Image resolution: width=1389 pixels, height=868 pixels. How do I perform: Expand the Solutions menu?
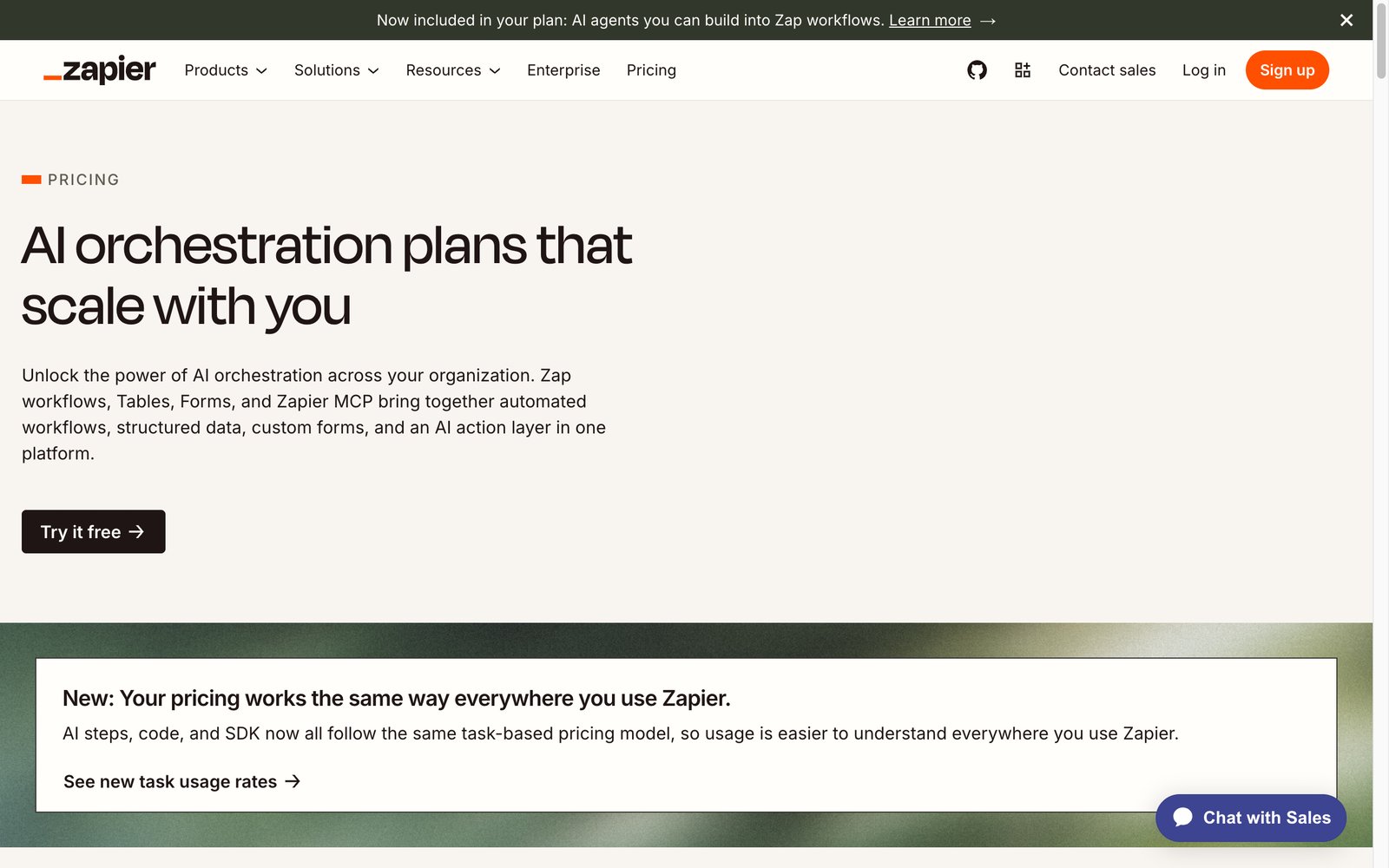[x=337, y=70]
